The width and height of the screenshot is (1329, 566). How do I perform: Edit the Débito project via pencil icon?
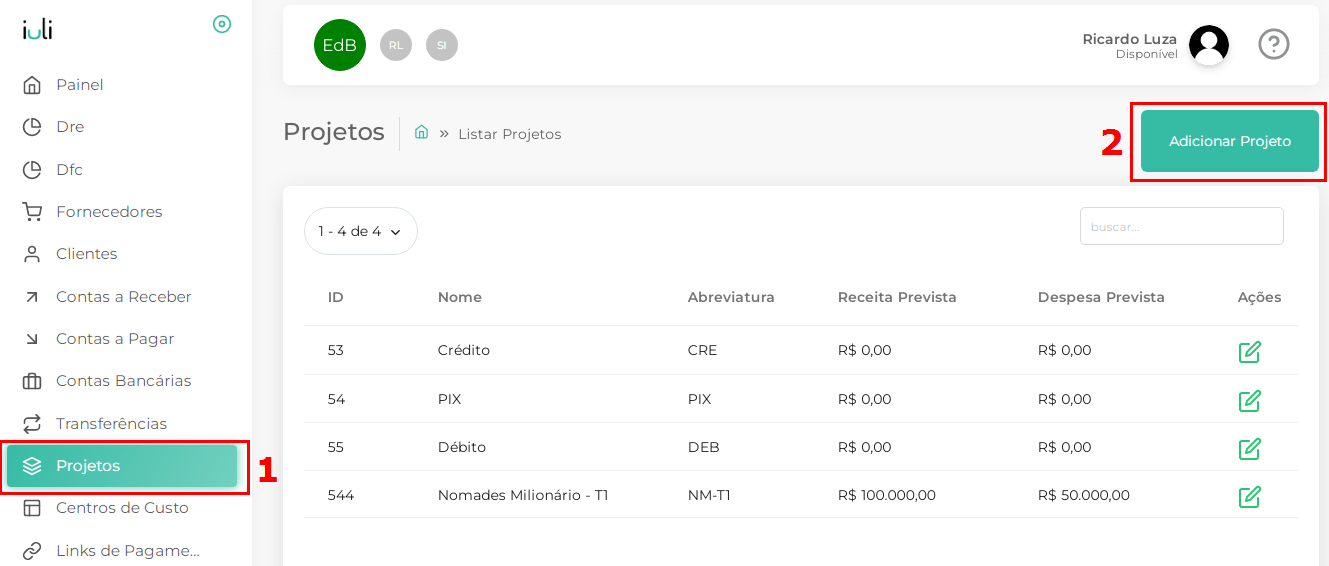1249,448
